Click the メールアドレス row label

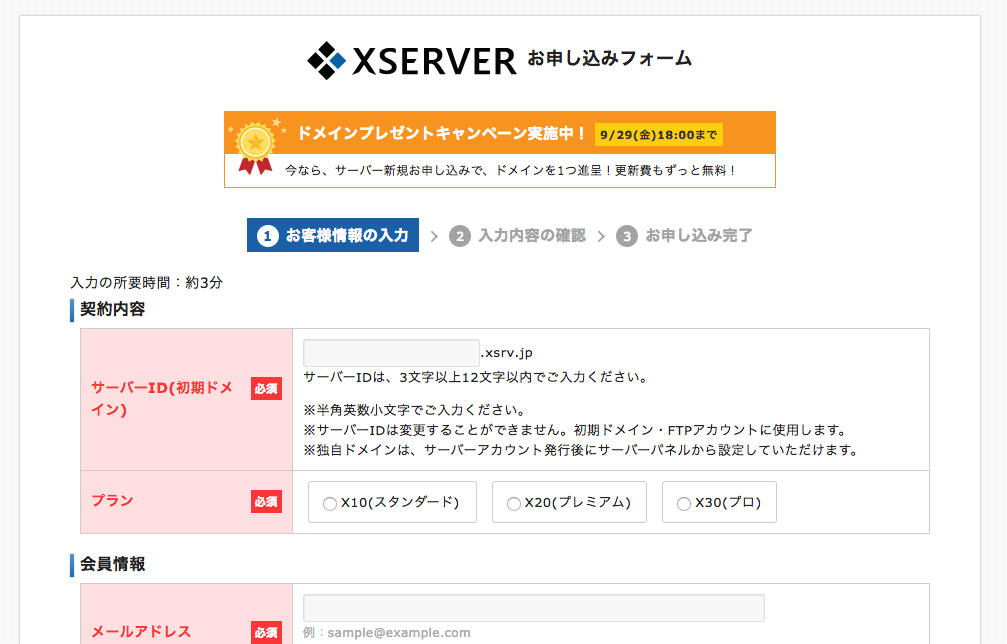pos(141,632)
